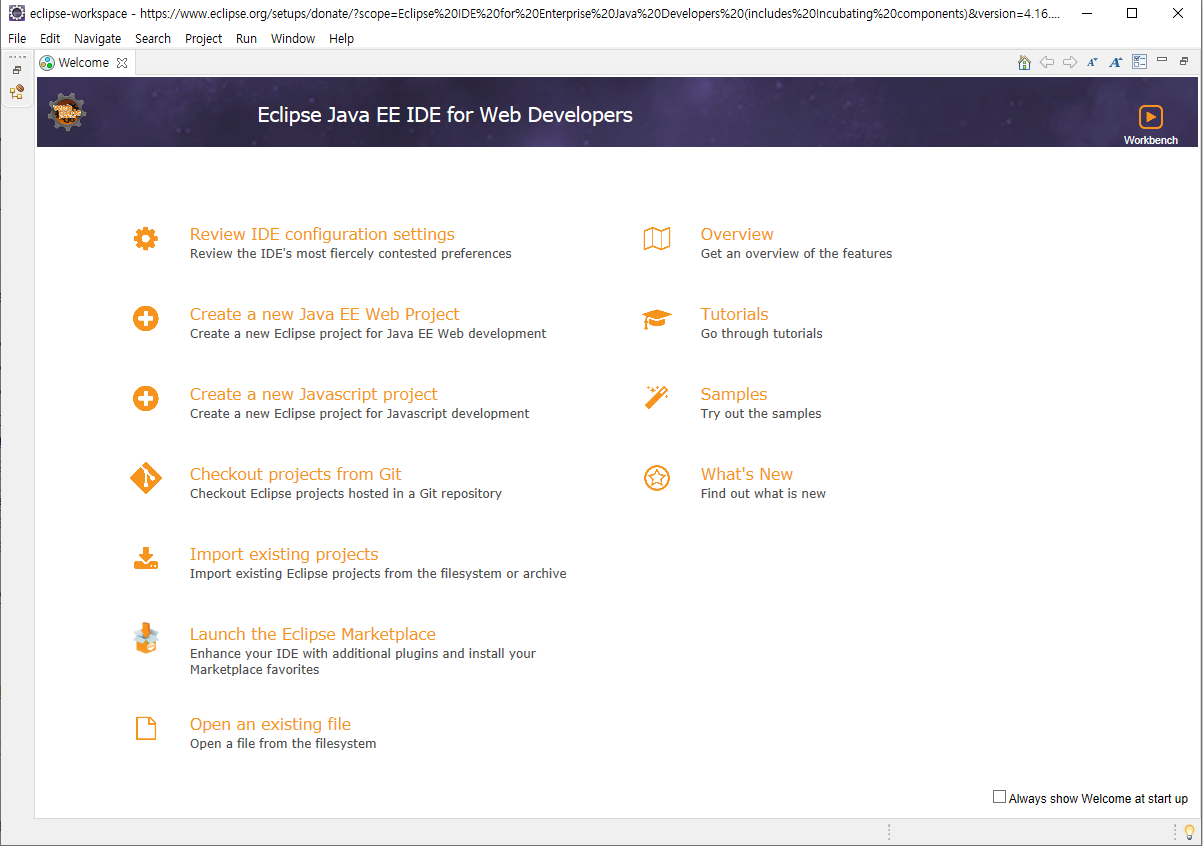Click Create a new Java EE Web Project

pyautogui.click(x=324, y=314)
